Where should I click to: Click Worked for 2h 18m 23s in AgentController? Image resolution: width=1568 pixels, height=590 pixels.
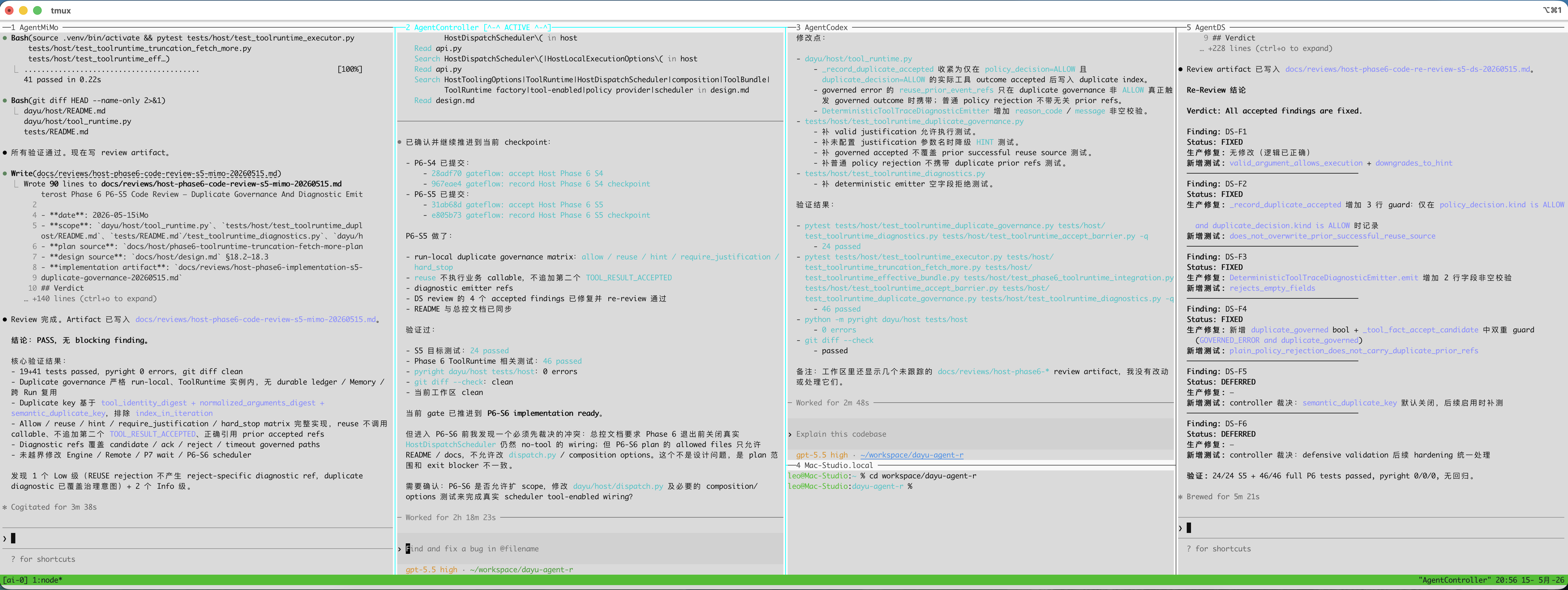(x=451, y=518)
